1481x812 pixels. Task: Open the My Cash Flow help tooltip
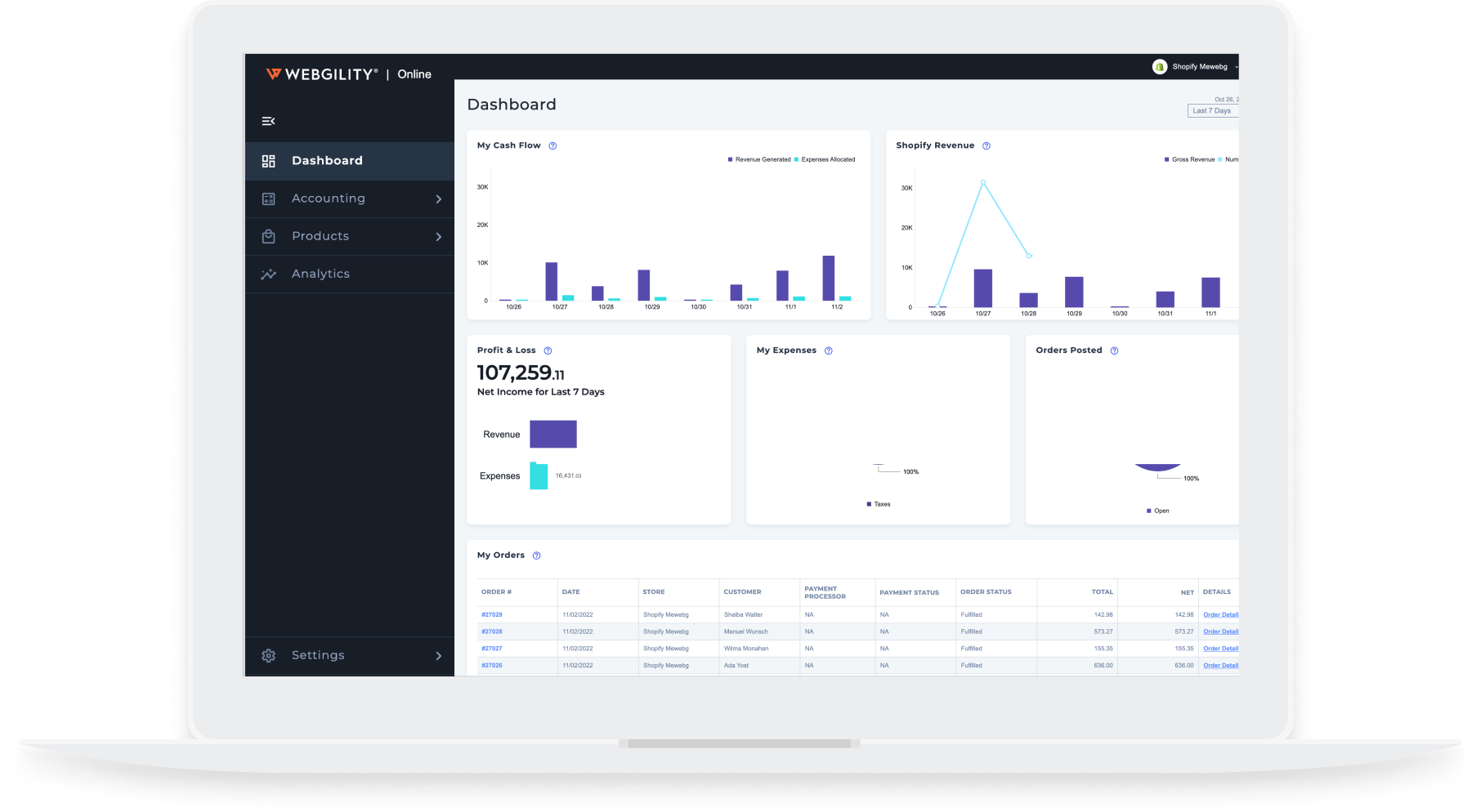[553, 145]
